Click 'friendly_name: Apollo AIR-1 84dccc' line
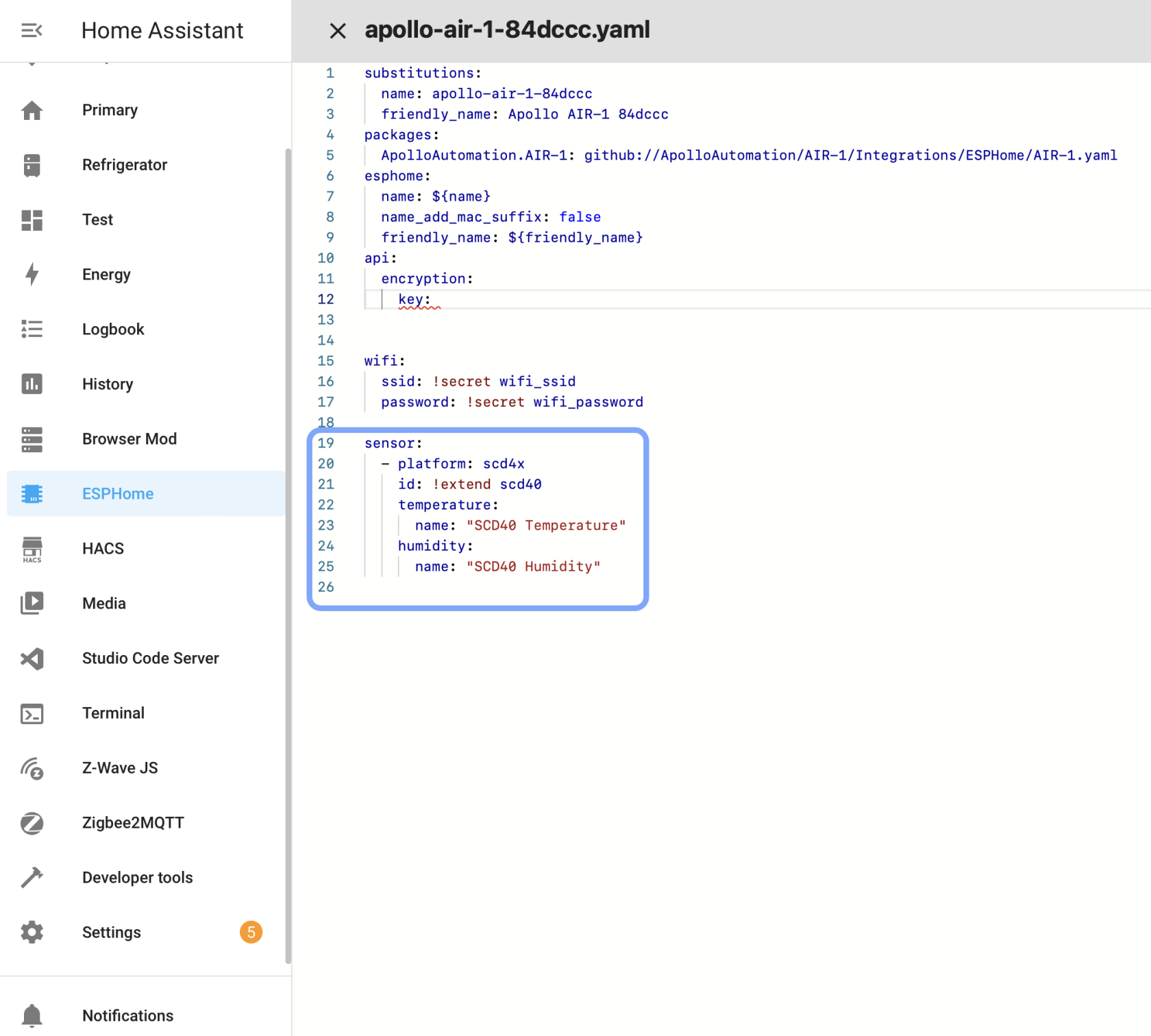The height and width of the screenshot is (1036, 1151). [525, 114]
